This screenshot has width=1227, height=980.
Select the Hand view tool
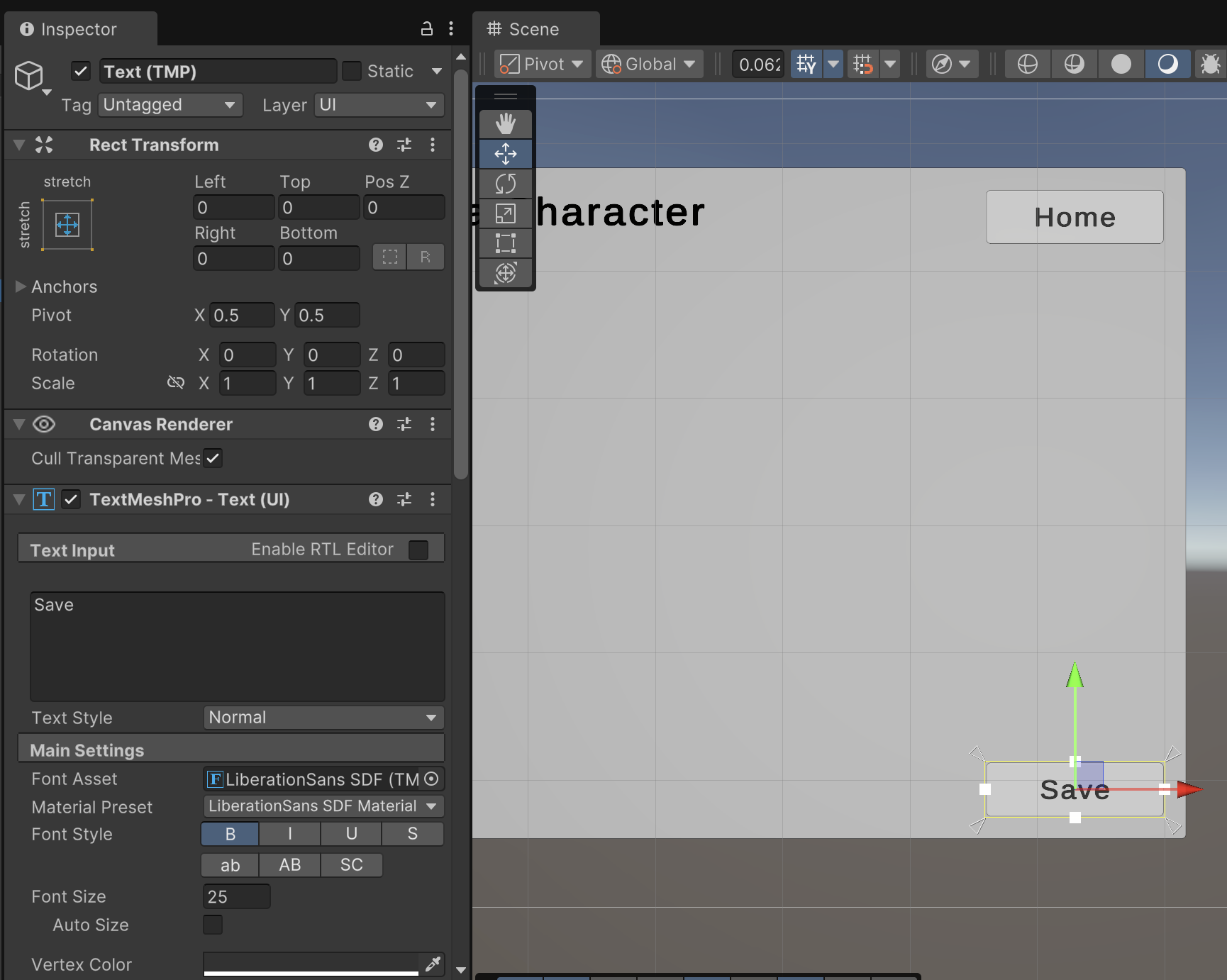505,124
